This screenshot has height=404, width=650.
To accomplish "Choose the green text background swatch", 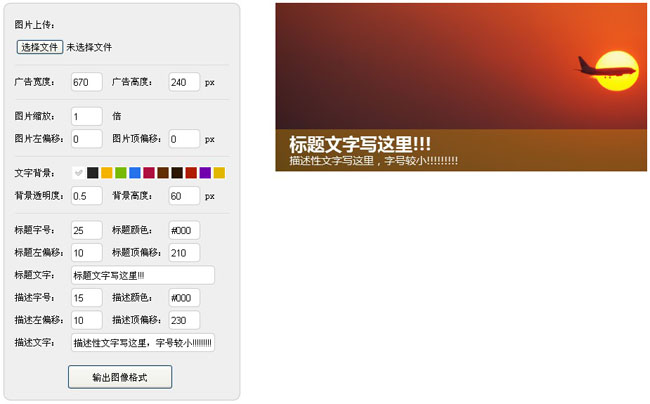I will point(121,173).
